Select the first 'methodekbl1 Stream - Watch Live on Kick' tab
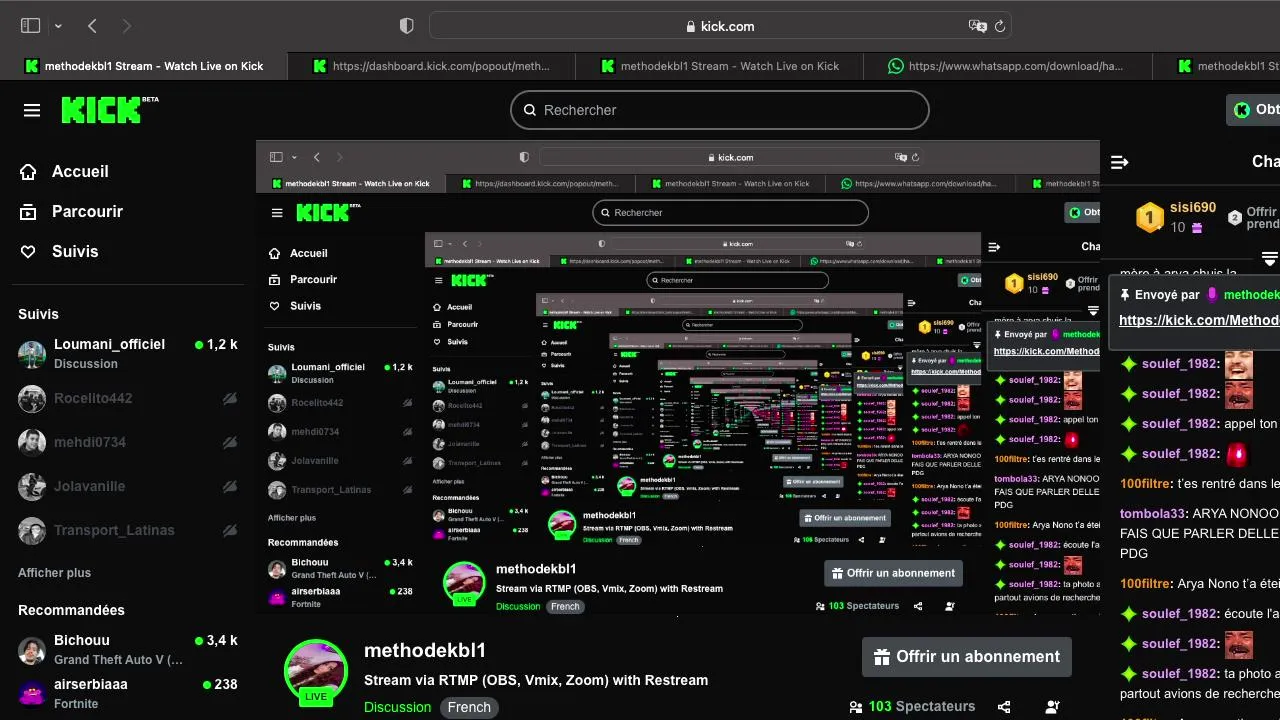The height and width of the screenshot is (720, 1280). [x=144, y=66]
